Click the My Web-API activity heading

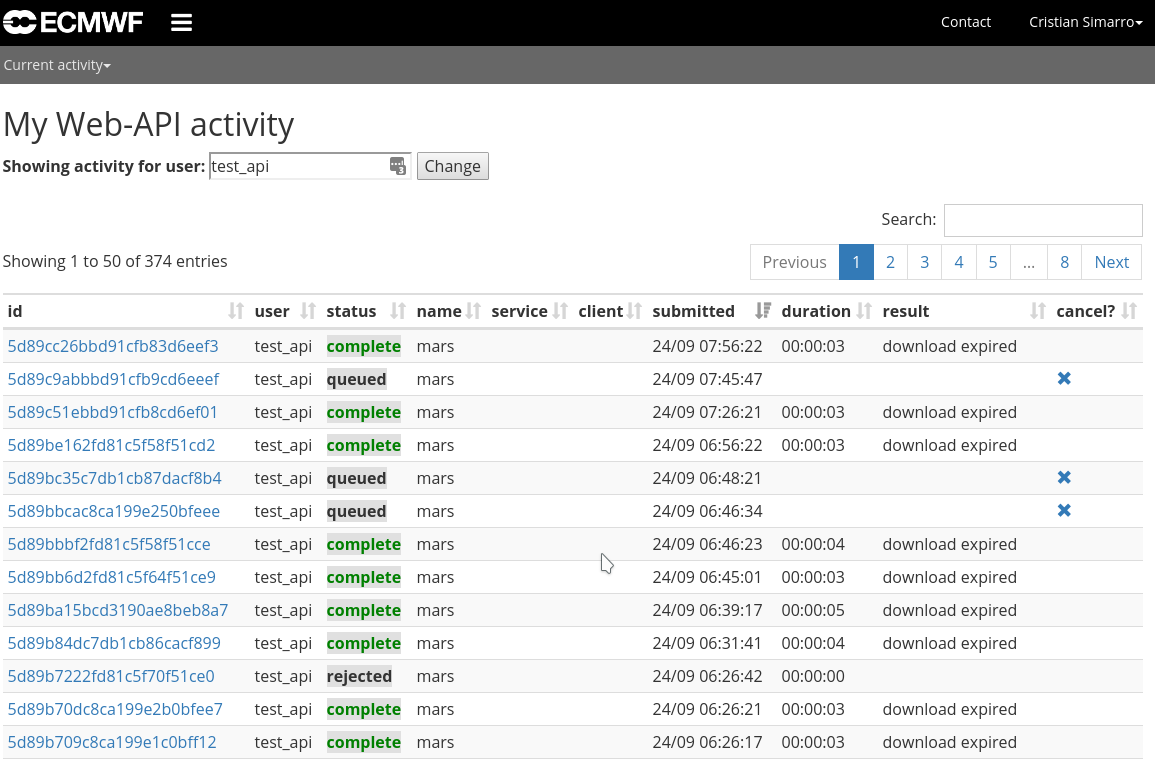pos(149,124)
